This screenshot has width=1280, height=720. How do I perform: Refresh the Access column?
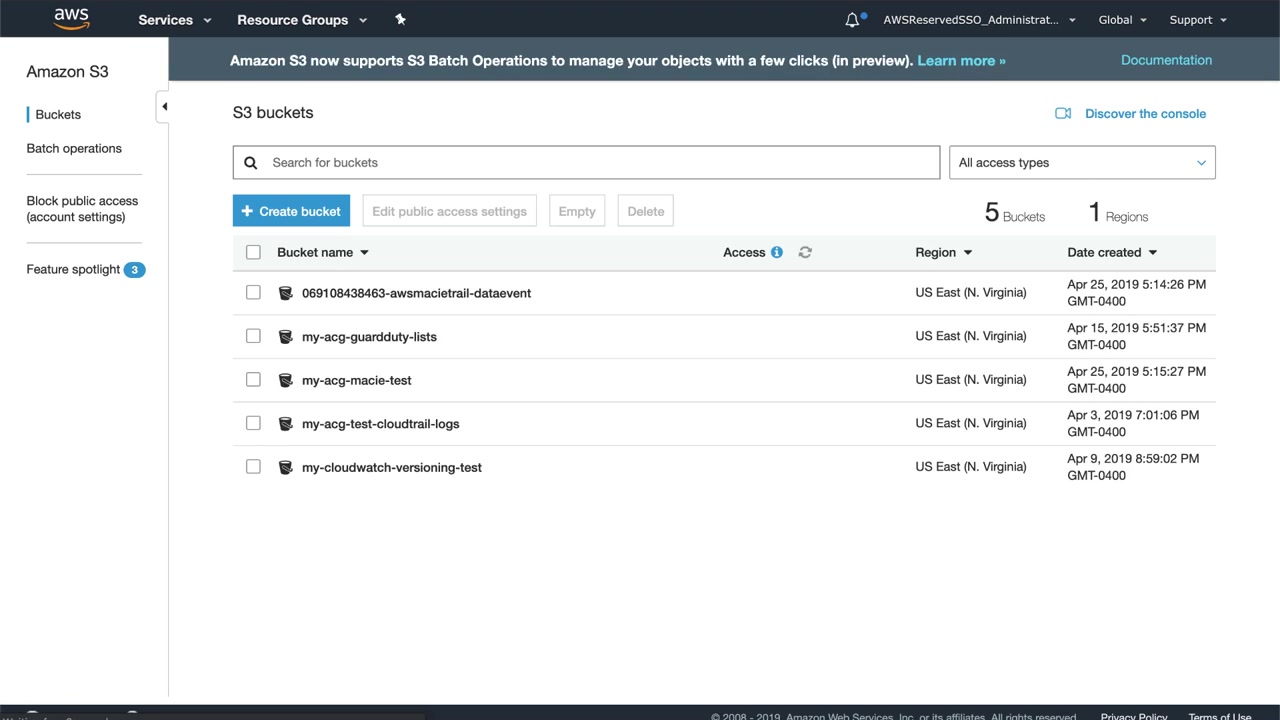[x=805, y=253]
